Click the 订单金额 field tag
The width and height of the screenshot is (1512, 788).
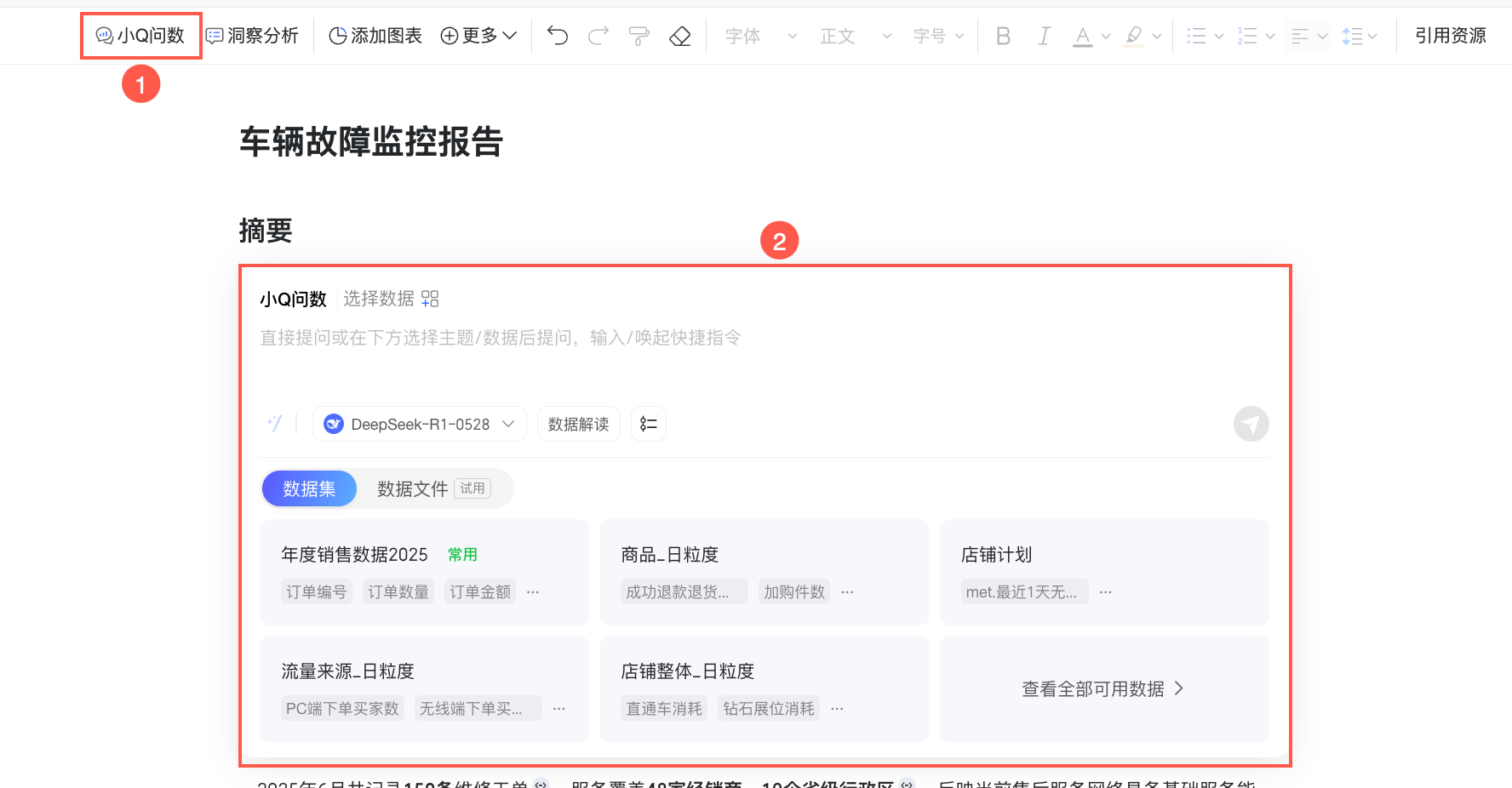480,591
